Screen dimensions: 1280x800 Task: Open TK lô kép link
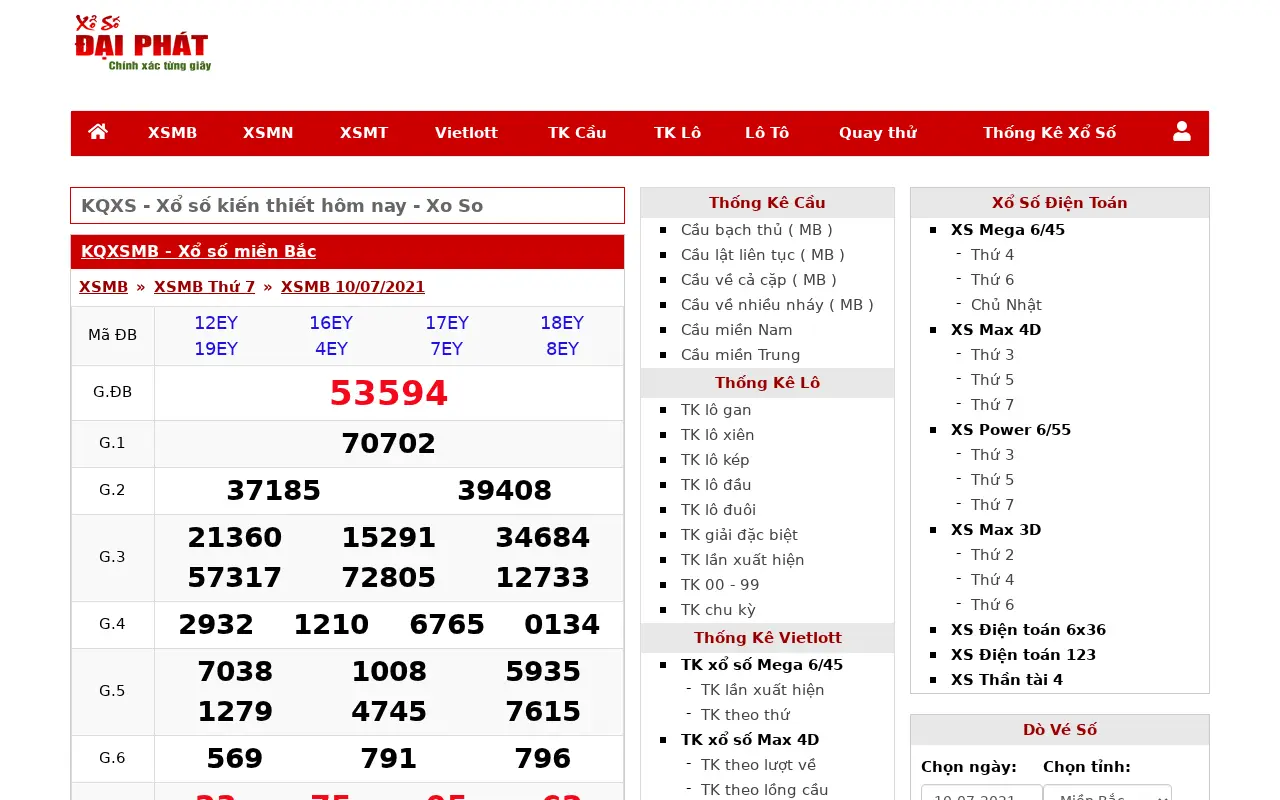click(715, 460)
